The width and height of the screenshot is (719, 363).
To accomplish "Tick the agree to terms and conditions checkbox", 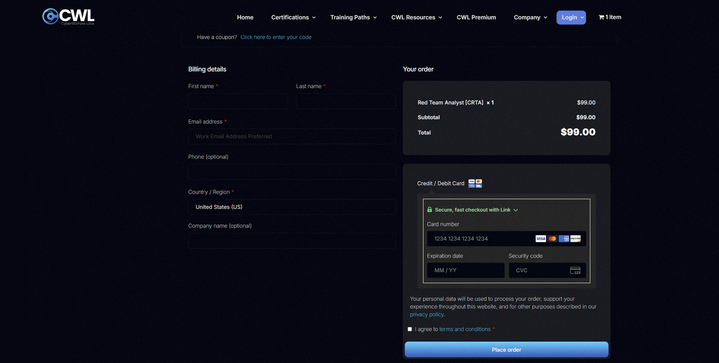I will pos(410,329).
